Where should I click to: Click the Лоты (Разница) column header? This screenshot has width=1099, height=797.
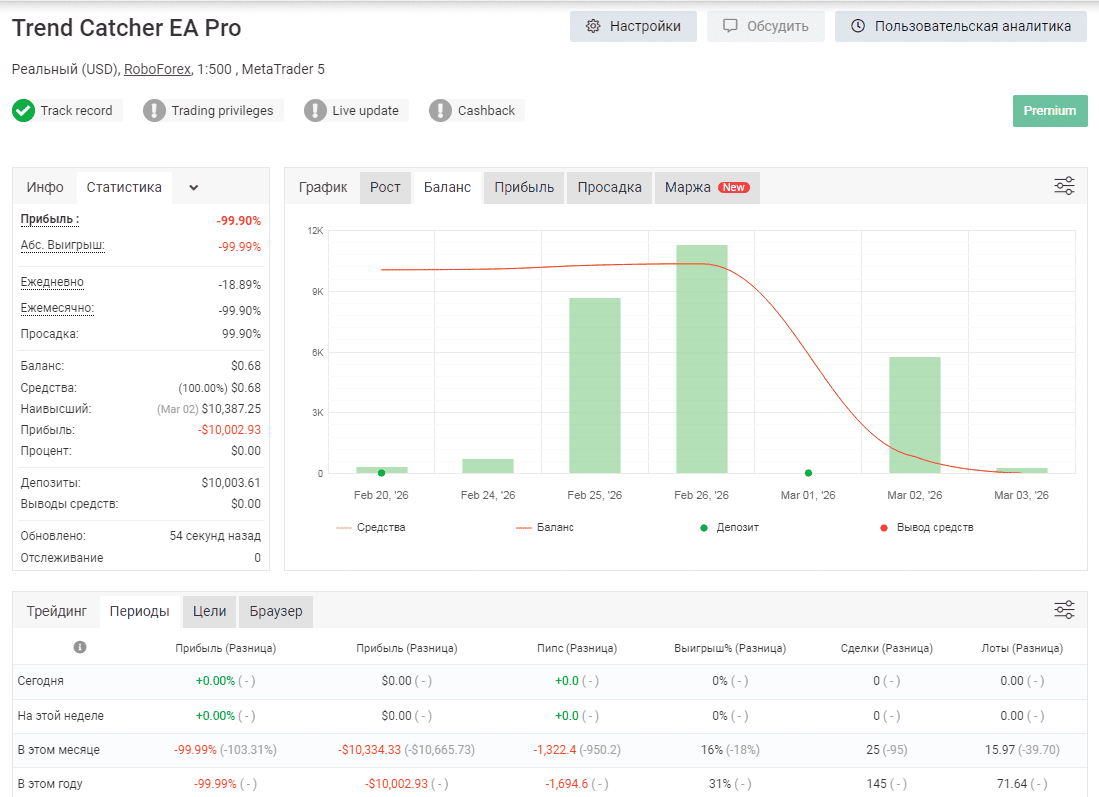tap(1022, 648)
